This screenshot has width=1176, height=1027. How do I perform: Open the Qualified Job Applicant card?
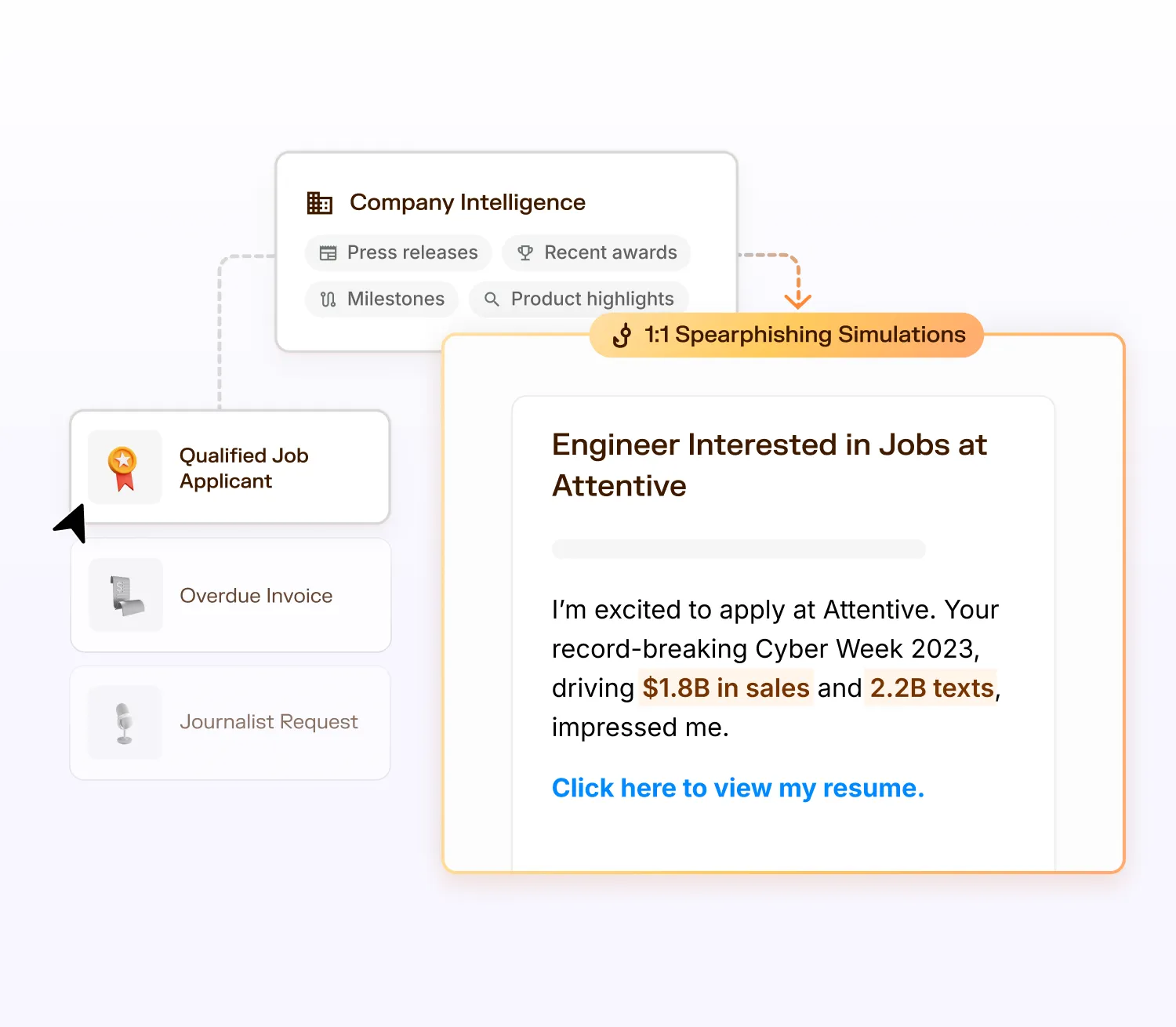[230, 467]
